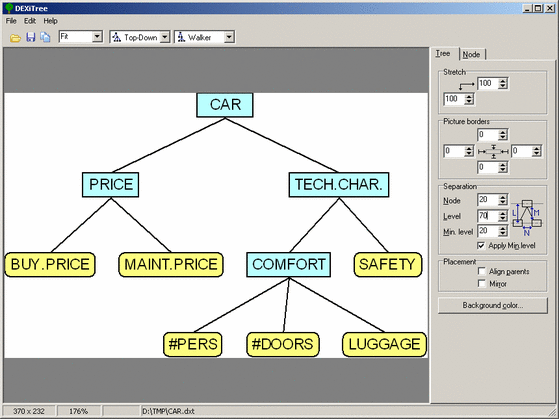Uncheck the Apply Min level checkbox
The height and width of the screenshot is (419, 559).
point(481,246)
